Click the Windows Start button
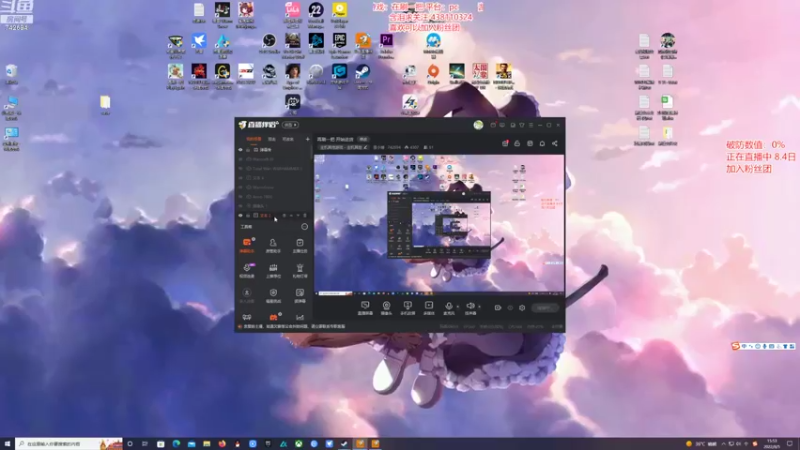Image resolution: width=800 pixels, height=450 pixels. coord(7,444)
